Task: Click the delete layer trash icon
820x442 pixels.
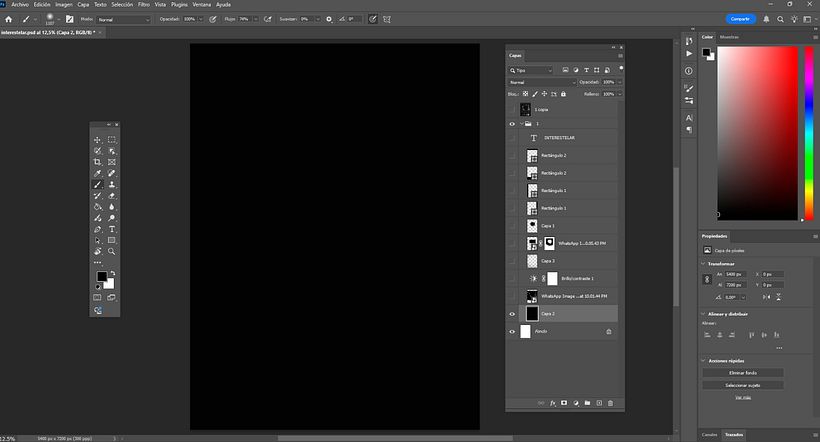Action: coord(610,403)
